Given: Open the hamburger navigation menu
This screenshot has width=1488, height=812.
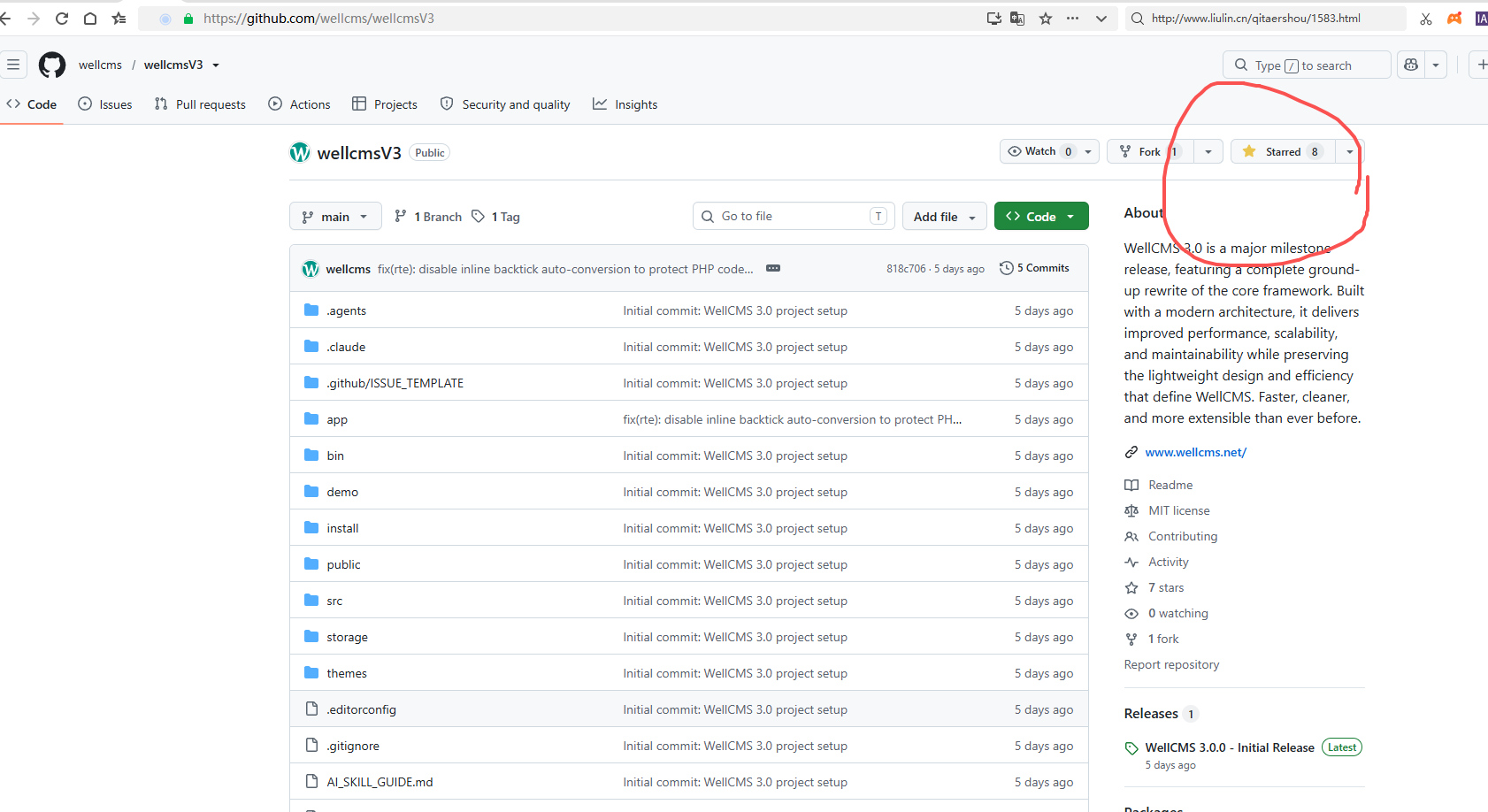Looking at the screenshot, I should (x=13, y=65).
